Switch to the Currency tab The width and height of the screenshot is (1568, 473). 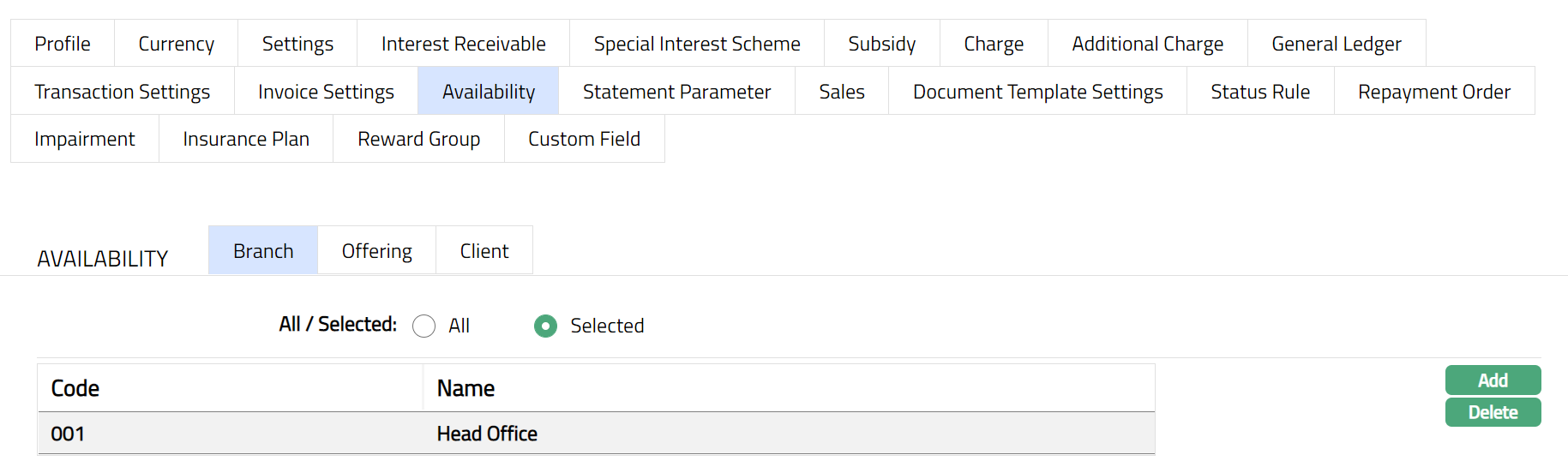pos(176,44)
